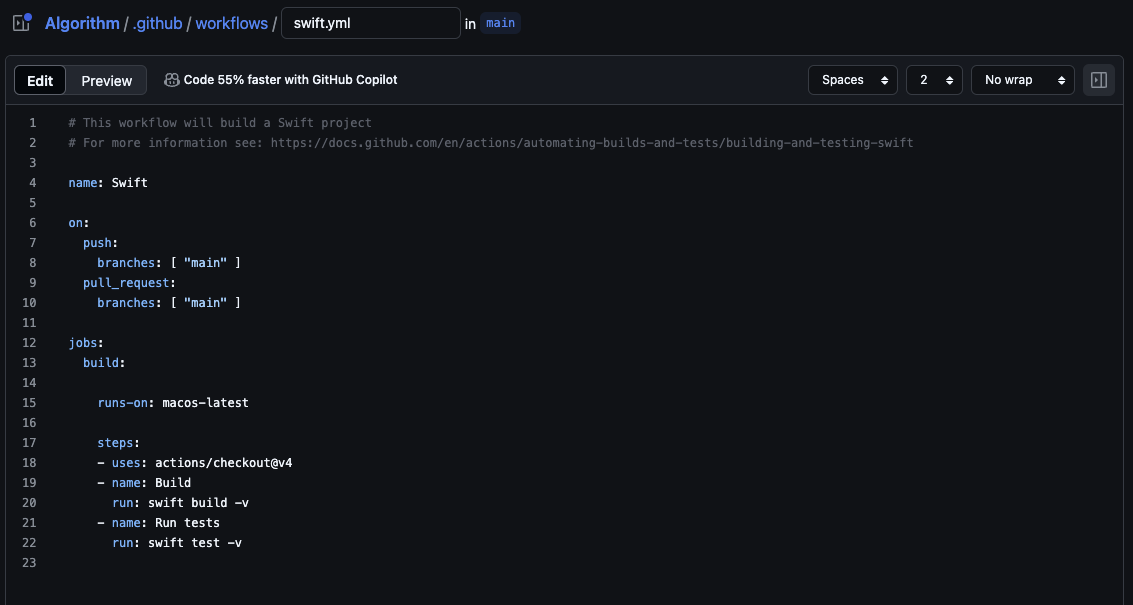The image size is (1133, 605).
Task: Click 'run: swift test -v' line
Action: [176, 543]
